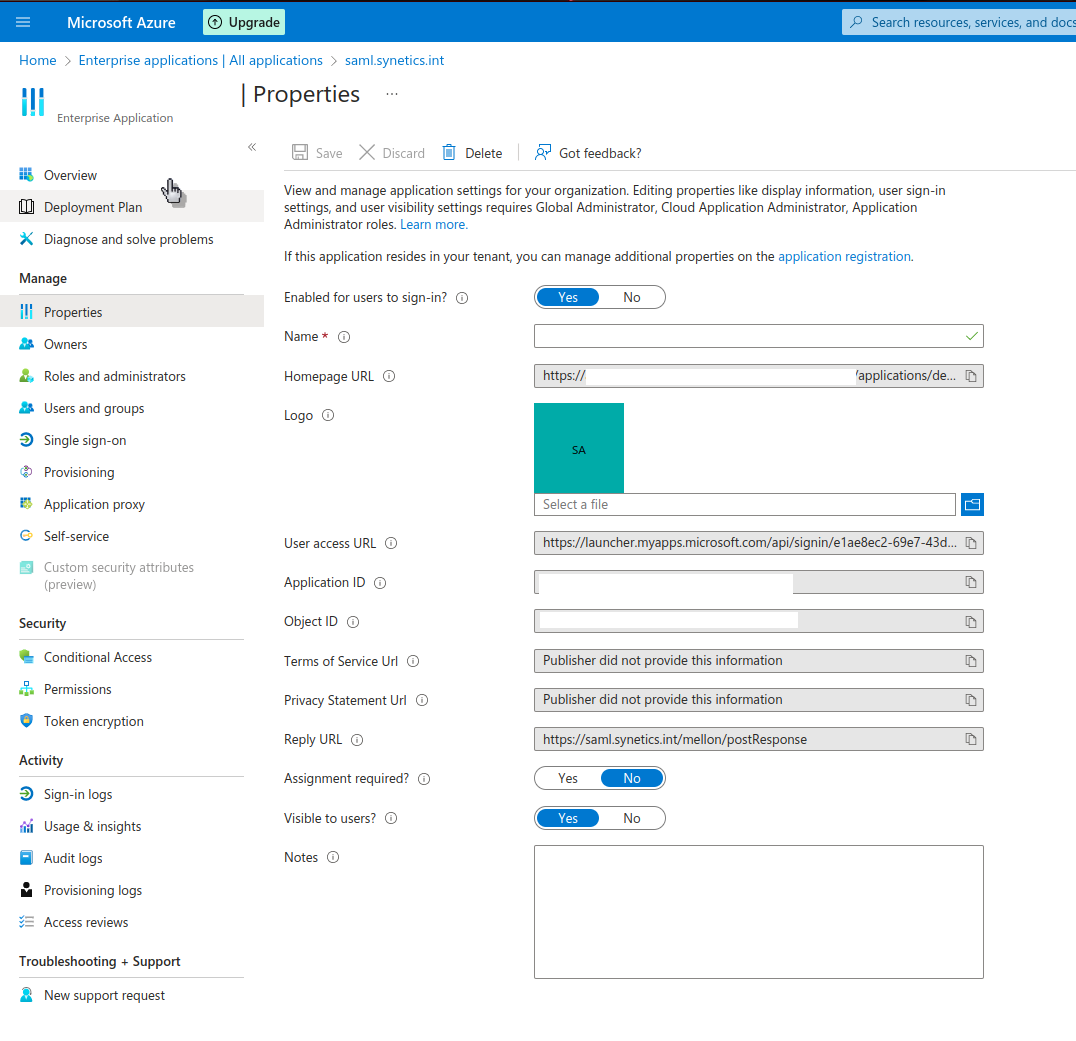Set Enabled for users to sign-in to Yes

(x=568, y=297)
